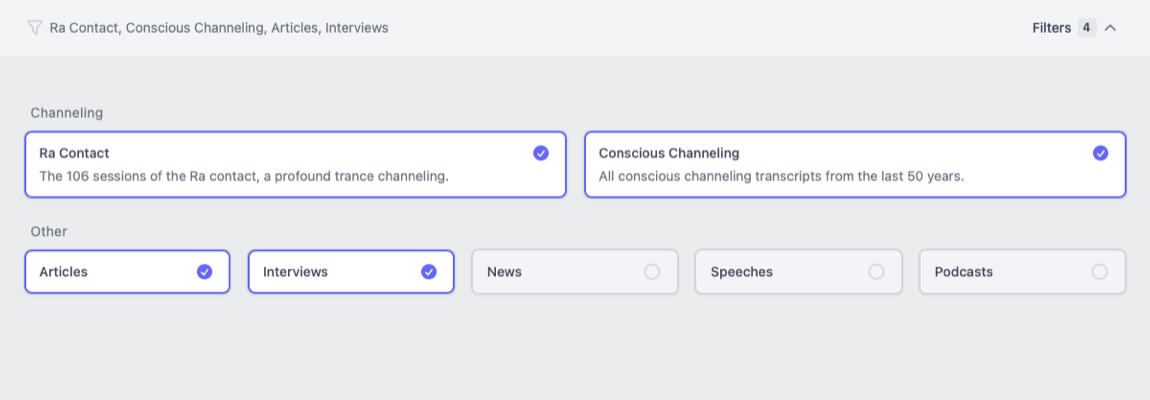
Task: Enable the Speeches radio circle
Action: point(876,271)
